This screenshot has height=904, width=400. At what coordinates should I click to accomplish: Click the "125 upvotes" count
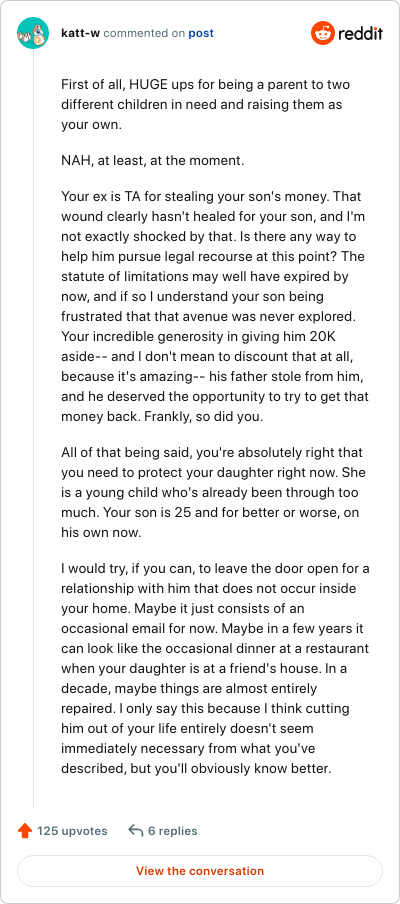pyautogui.click(x=72, y=831)
